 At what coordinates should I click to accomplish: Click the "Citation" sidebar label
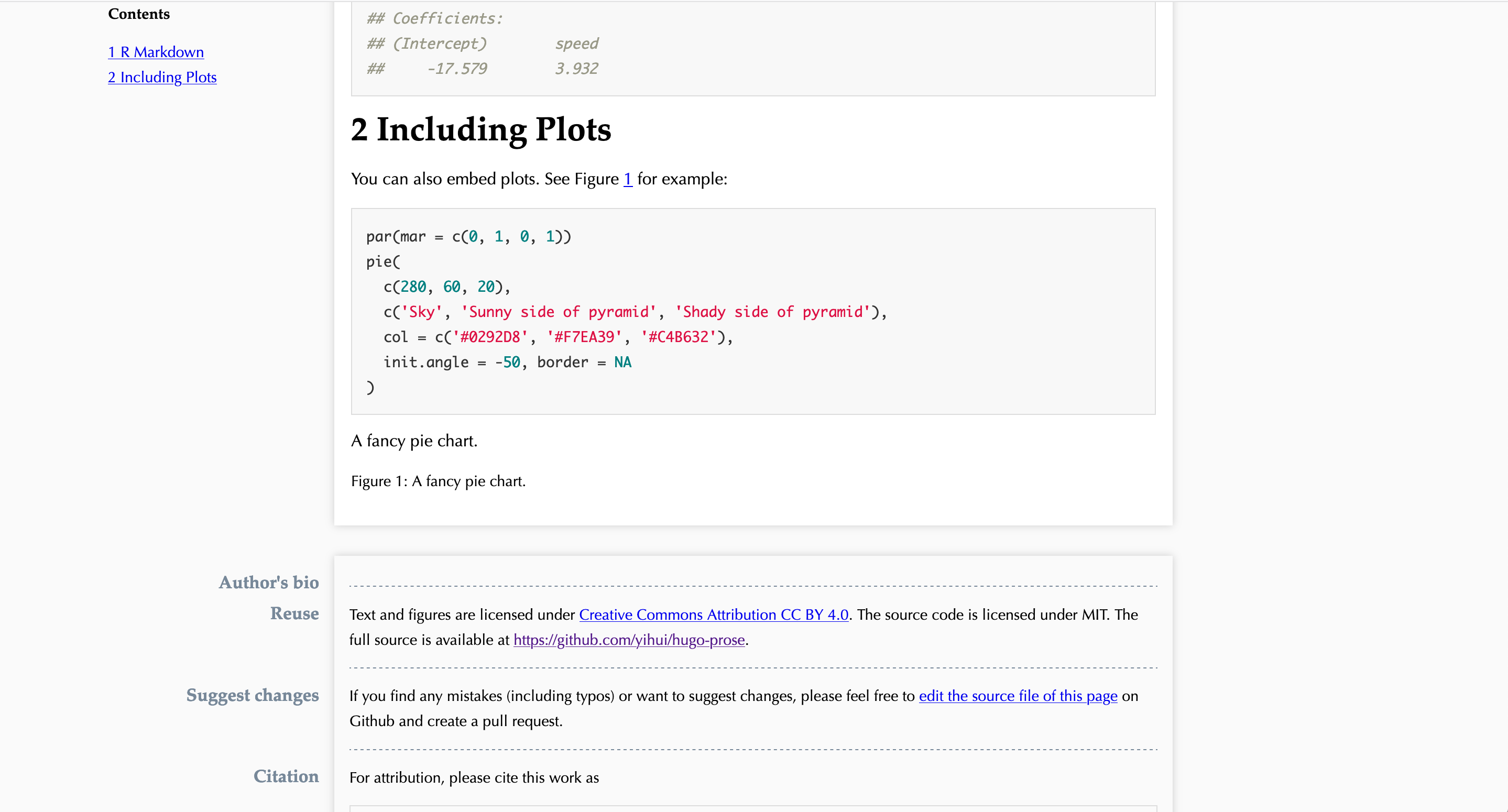pos(286,777)
